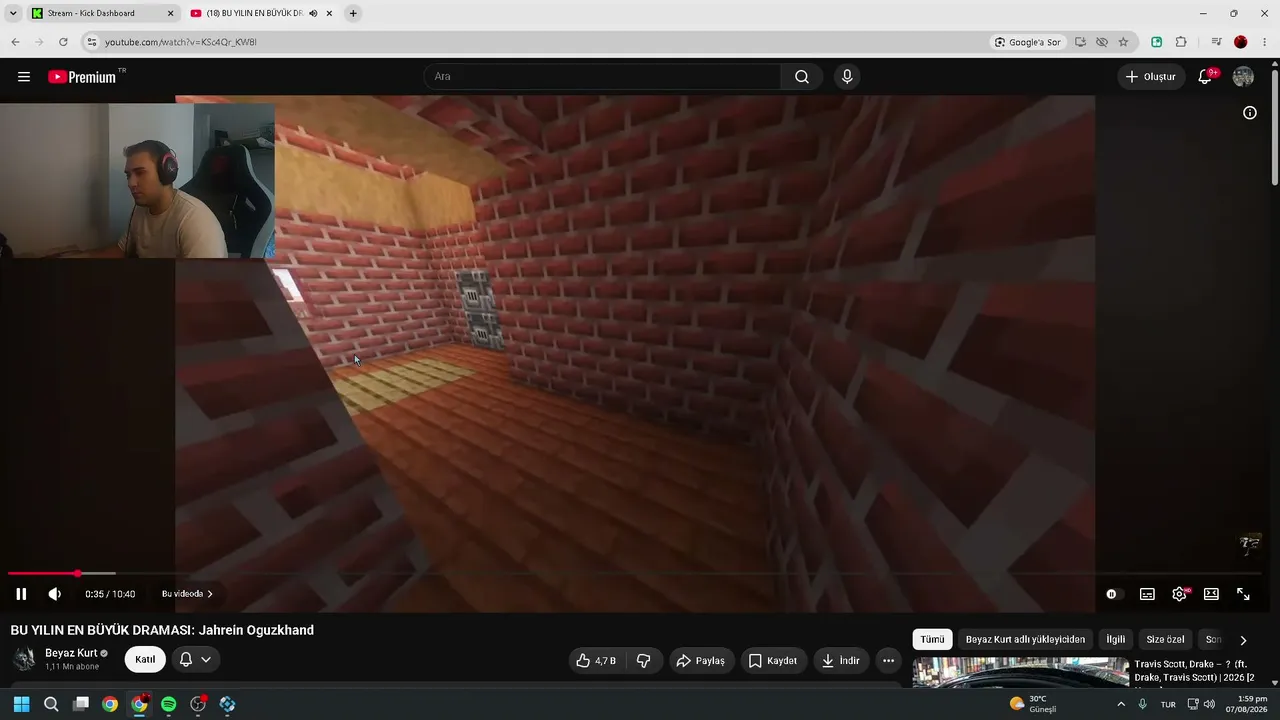The height and width of the screenshot is (720, 1280).
Task: Select the 'Size özel' filter chip
Action: pos(1165,640)
